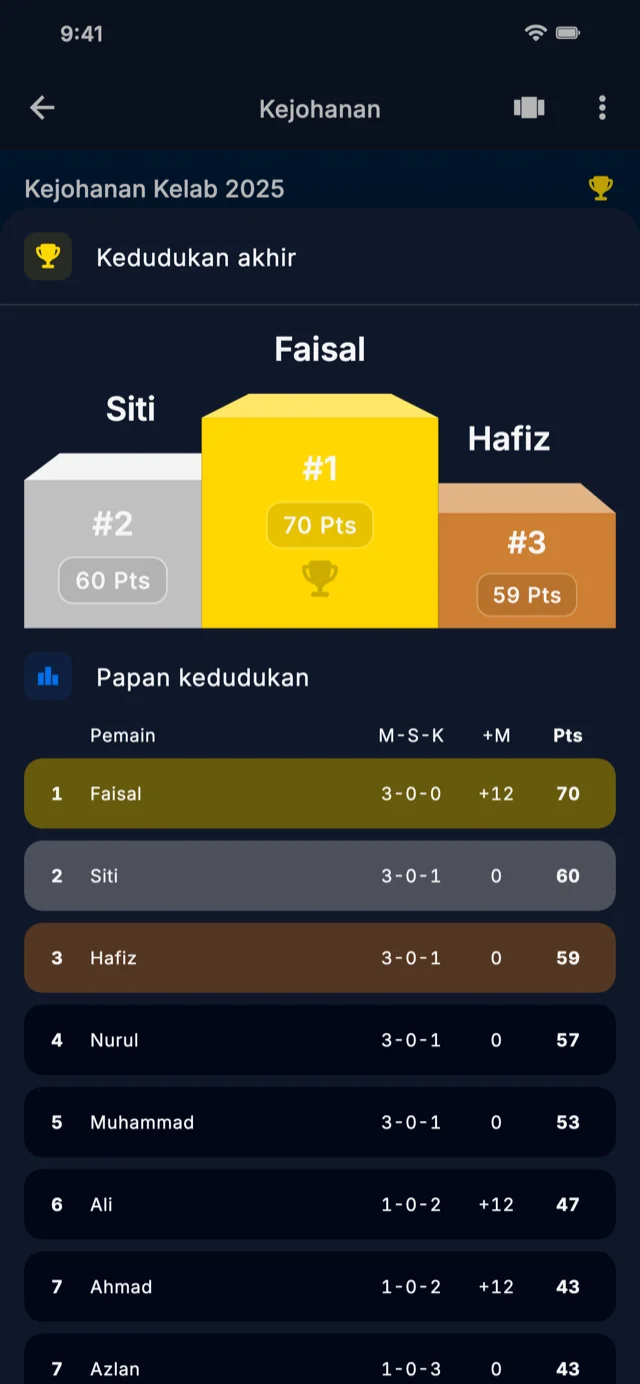Image resolution: width=640 pixels, height=1384 pixels.
Task: Open options from the overflow dropdown
Action: tap(602, 108)
